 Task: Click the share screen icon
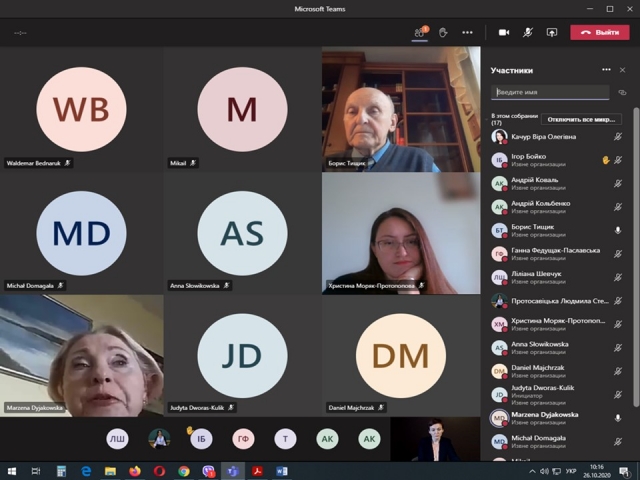[x=551, y=32]
